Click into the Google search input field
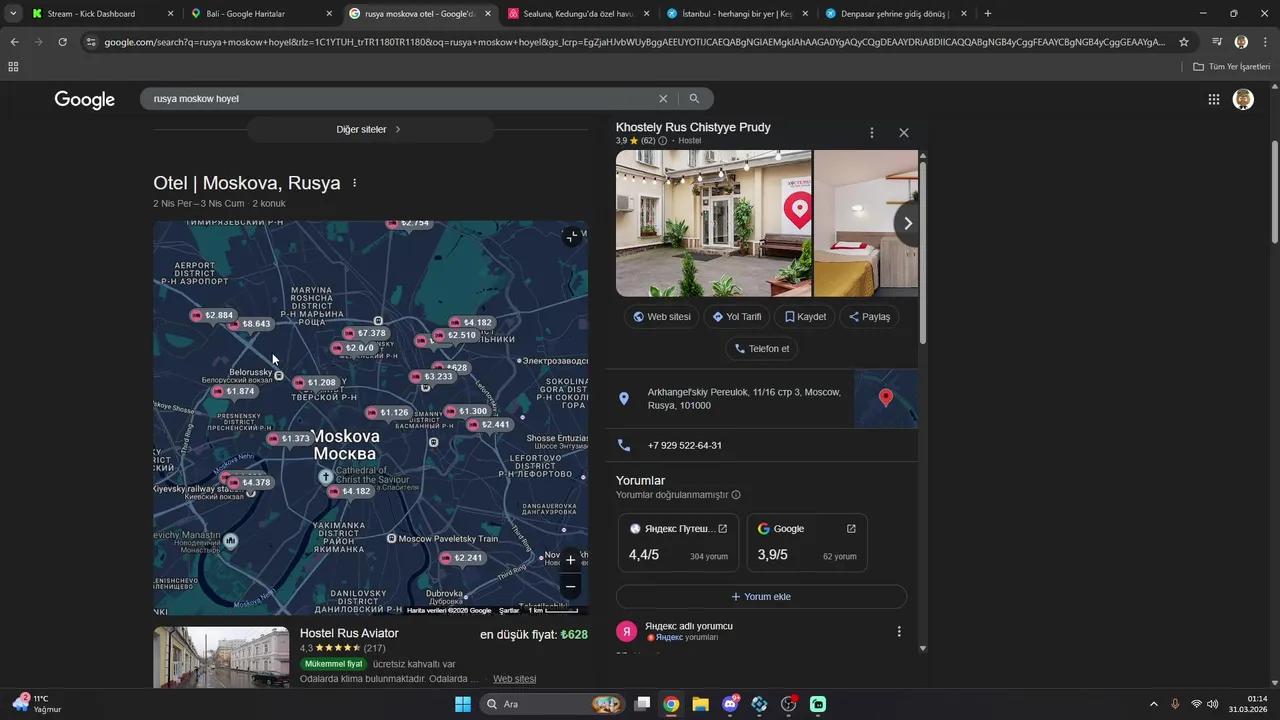 click(x=400, y=99)
